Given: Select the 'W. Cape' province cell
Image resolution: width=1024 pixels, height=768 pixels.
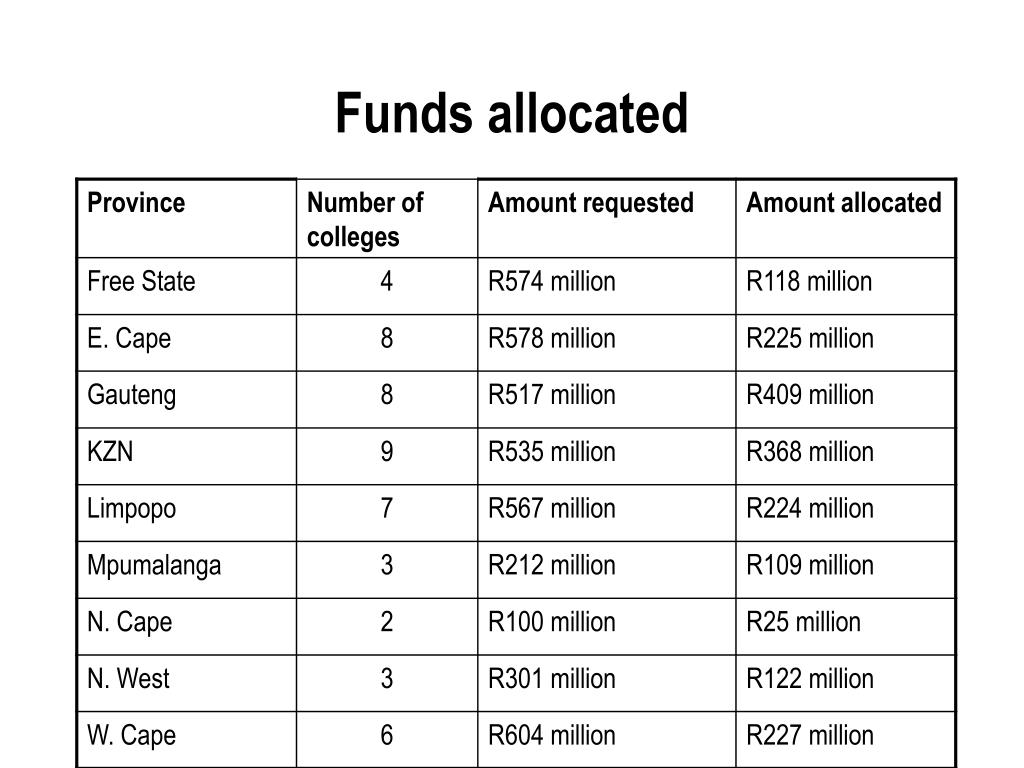Looking at the screenshot, I should coord(187,740).
